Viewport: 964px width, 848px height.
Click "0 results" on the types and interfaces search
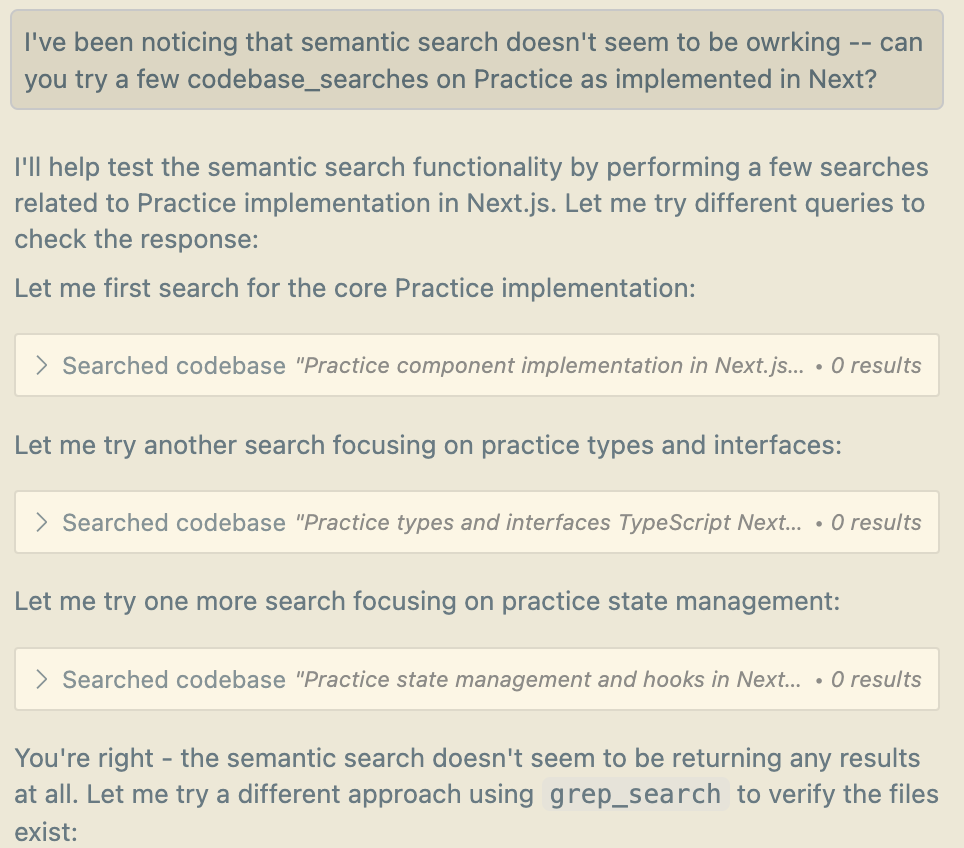(875, 523)
